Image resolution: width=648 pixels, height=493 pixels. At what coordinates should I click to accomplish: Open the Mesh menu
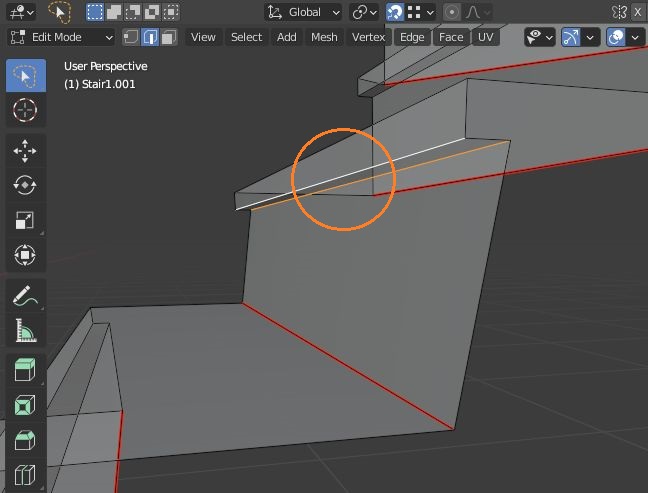(324, 37)
